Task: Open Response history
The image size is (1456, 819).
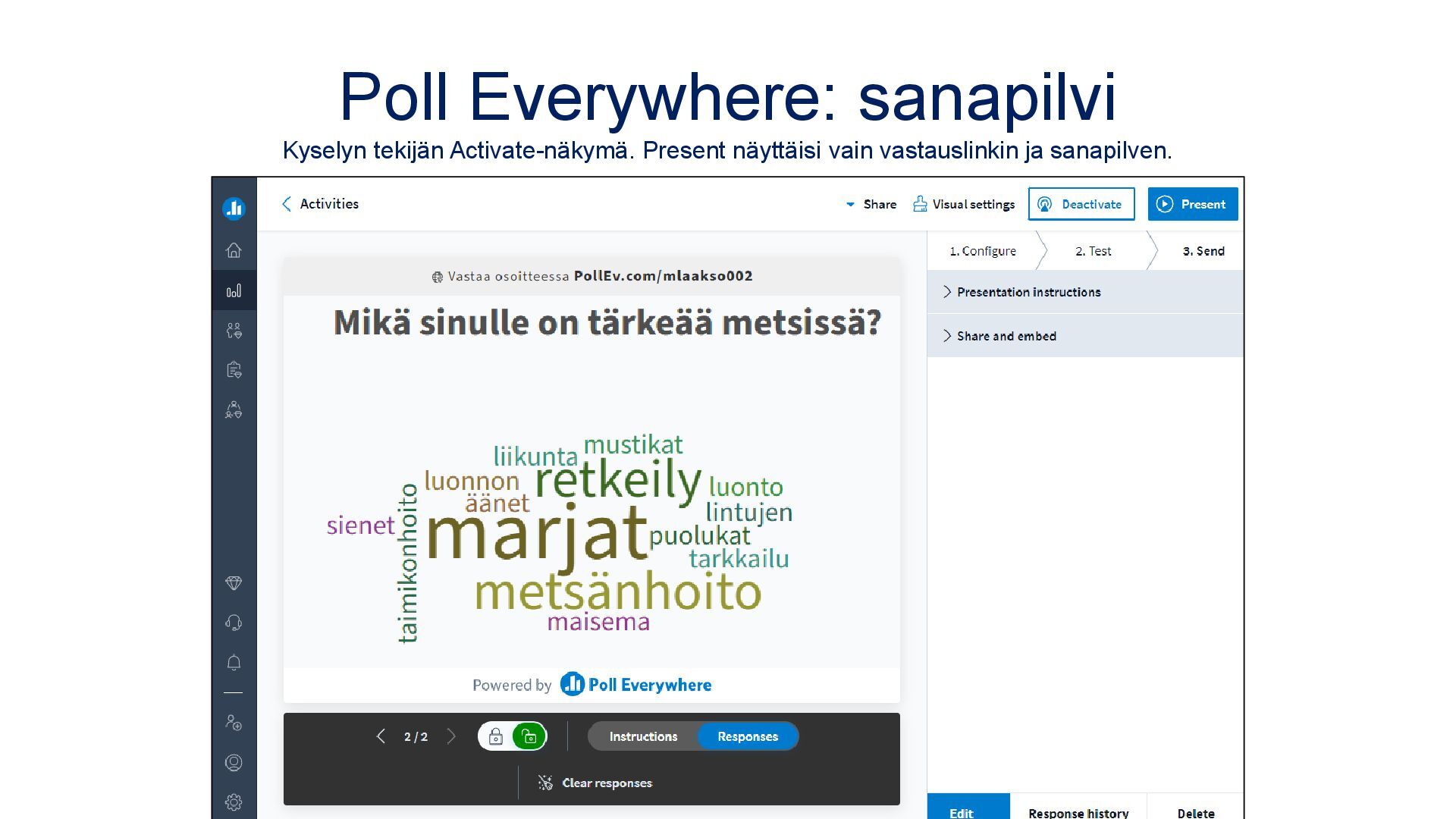Action: click(1078, 808)
